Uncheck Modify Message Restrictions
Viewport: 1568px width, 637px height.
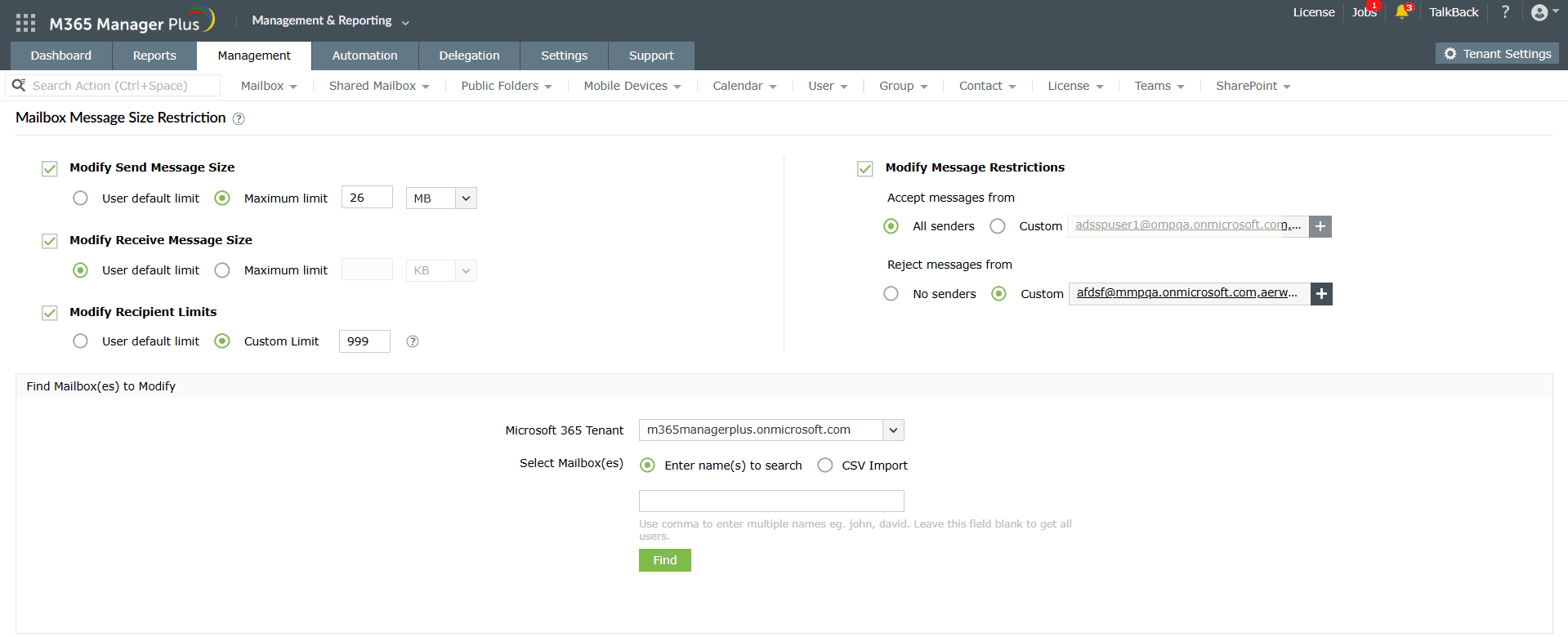click(865, 168)
